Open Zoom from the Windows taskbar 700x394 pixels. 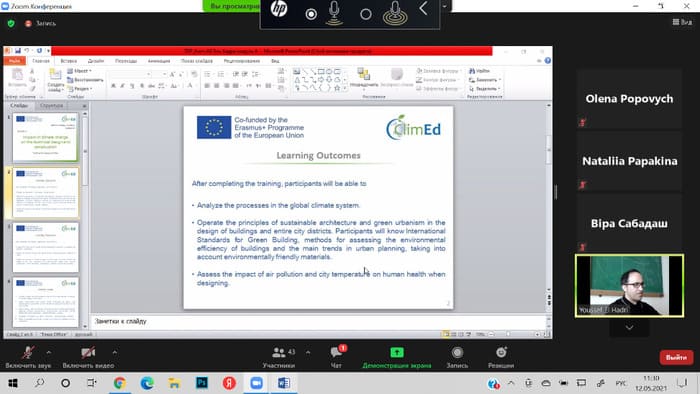coord(256,383)
